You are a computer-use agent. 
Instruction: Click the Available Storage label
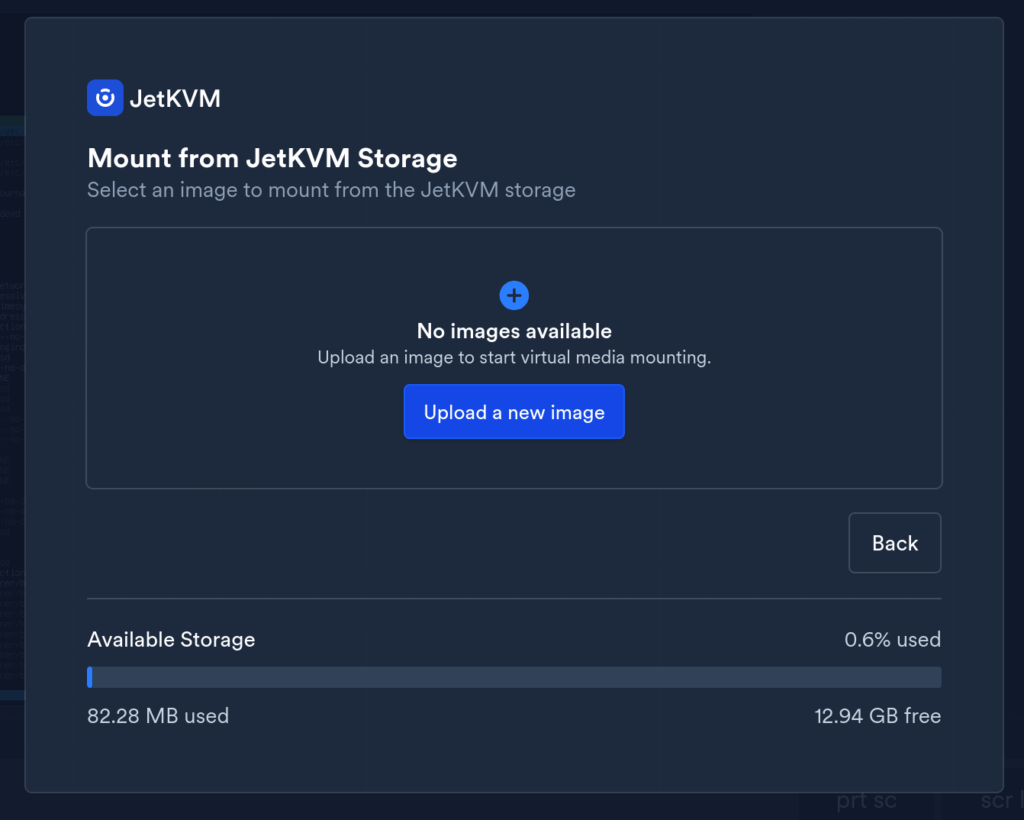[171, 640]
